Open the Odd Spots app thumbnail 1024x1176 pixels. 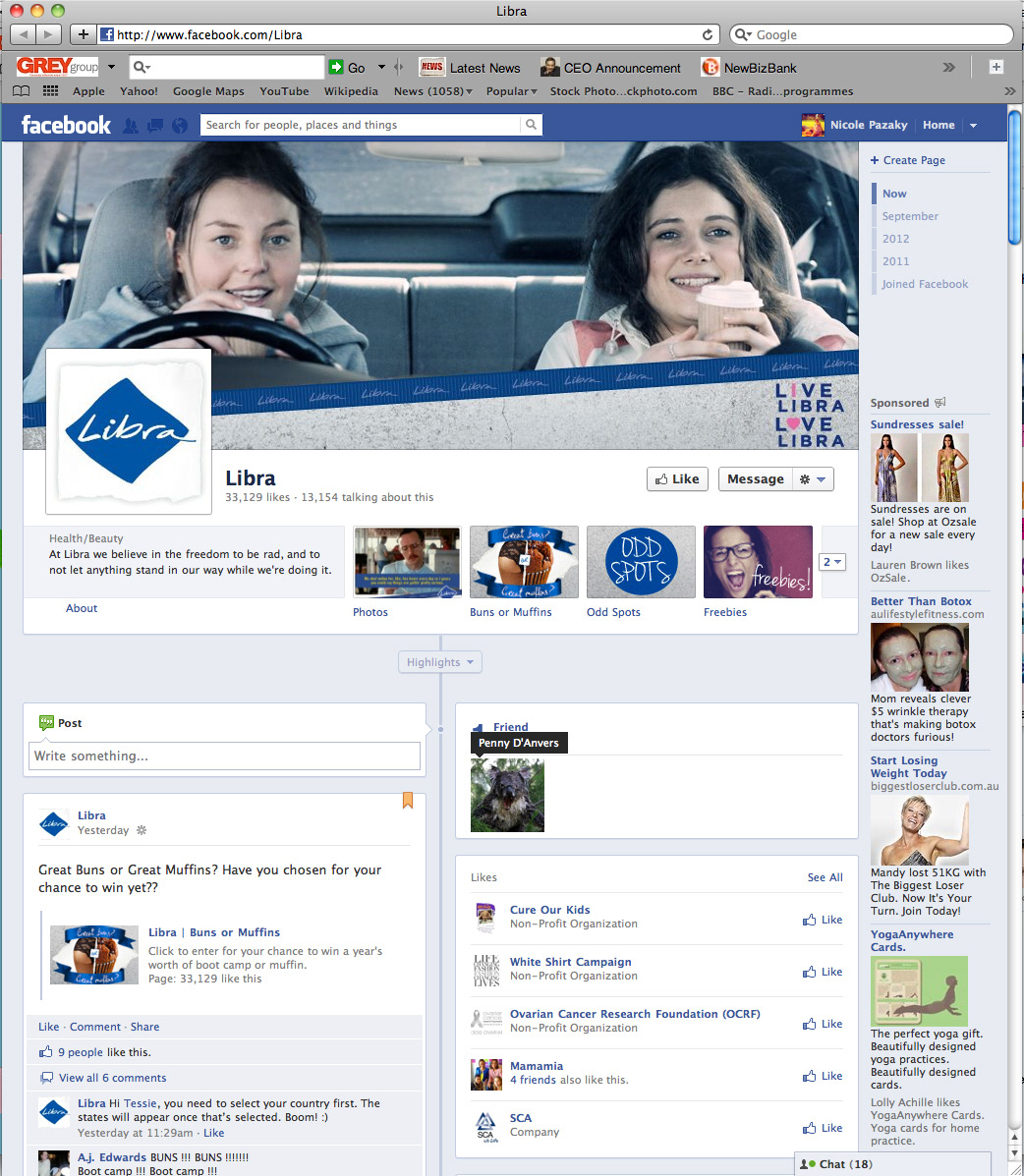click(x=642, y=562)
